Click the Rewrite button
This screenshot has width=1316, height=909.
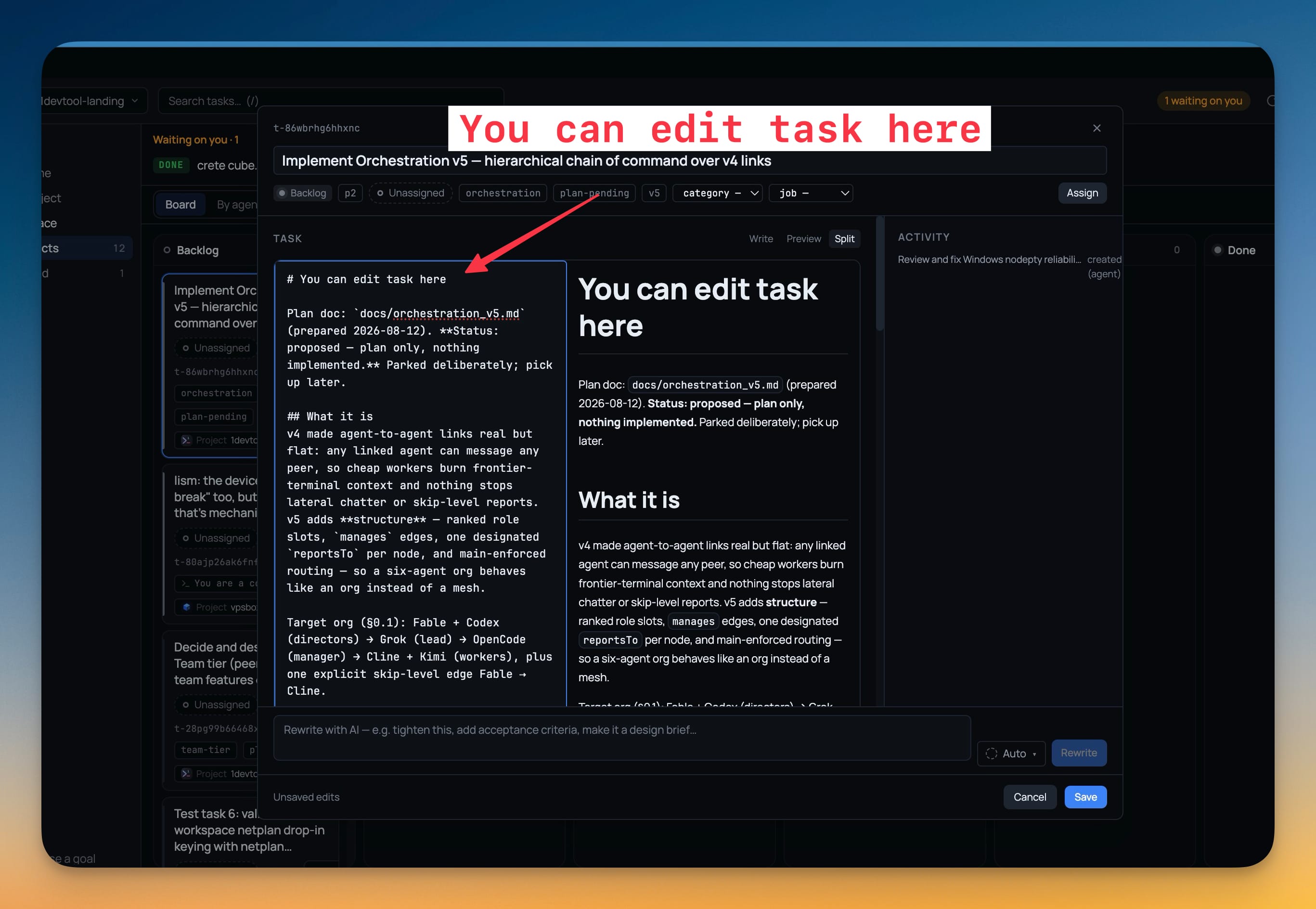[x=1079, y=753]
